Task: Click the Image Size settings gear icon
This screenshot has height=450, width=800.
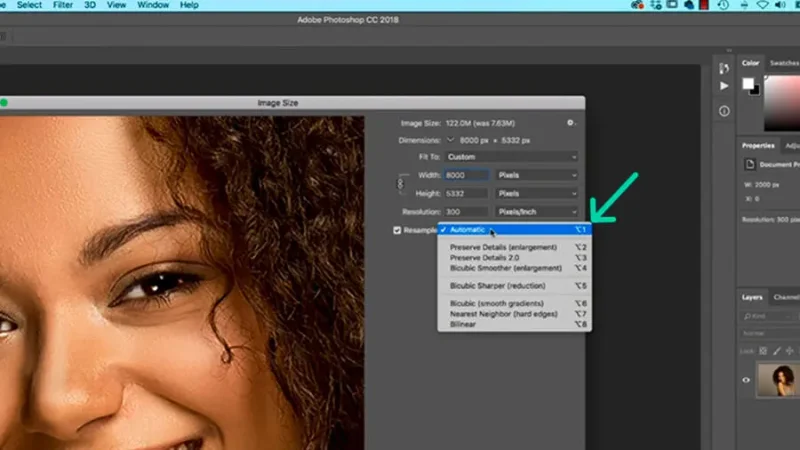Action: point(570,122)
